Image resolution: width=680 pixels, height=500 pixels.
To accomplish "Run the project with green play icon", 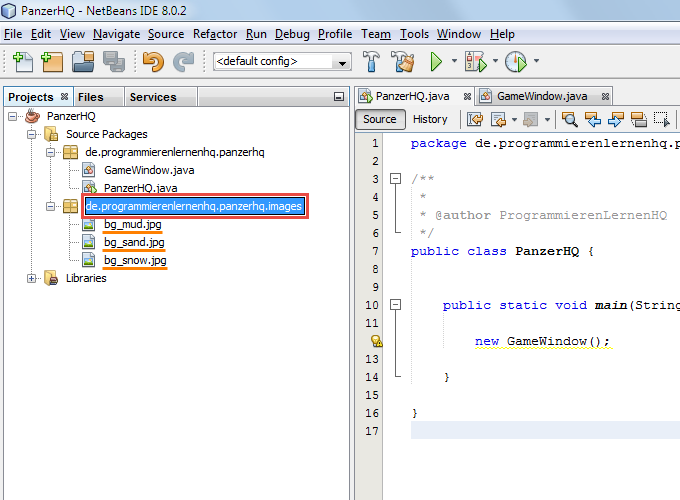I will [436, 61].
